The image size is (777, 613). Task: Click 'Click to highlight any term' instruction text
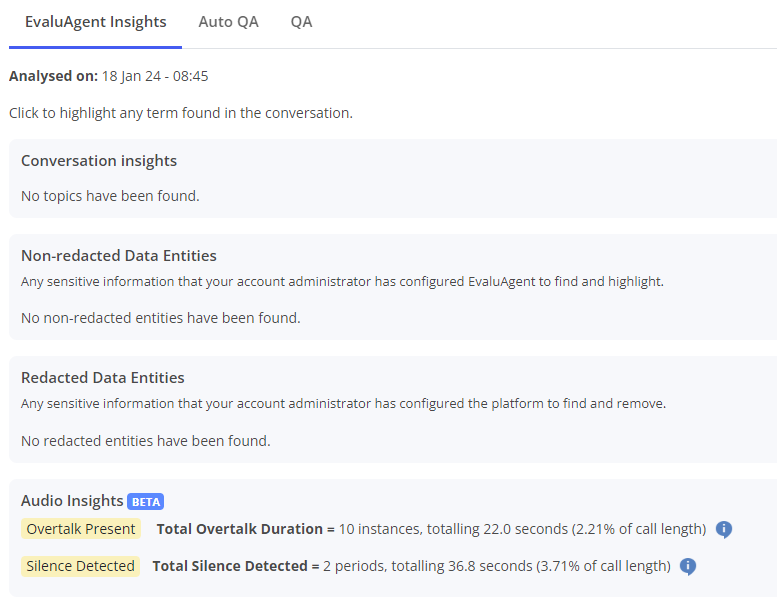coord(181,113)
